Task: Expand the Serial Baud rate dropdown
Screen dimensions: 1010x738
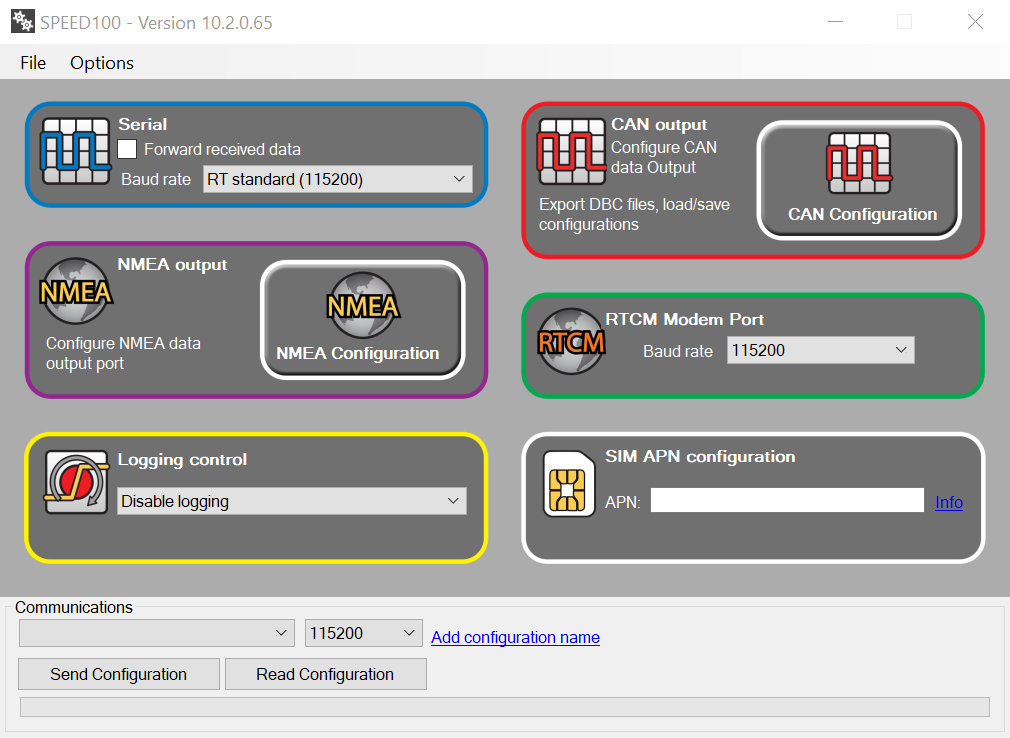Action: [x=337, y=180]
